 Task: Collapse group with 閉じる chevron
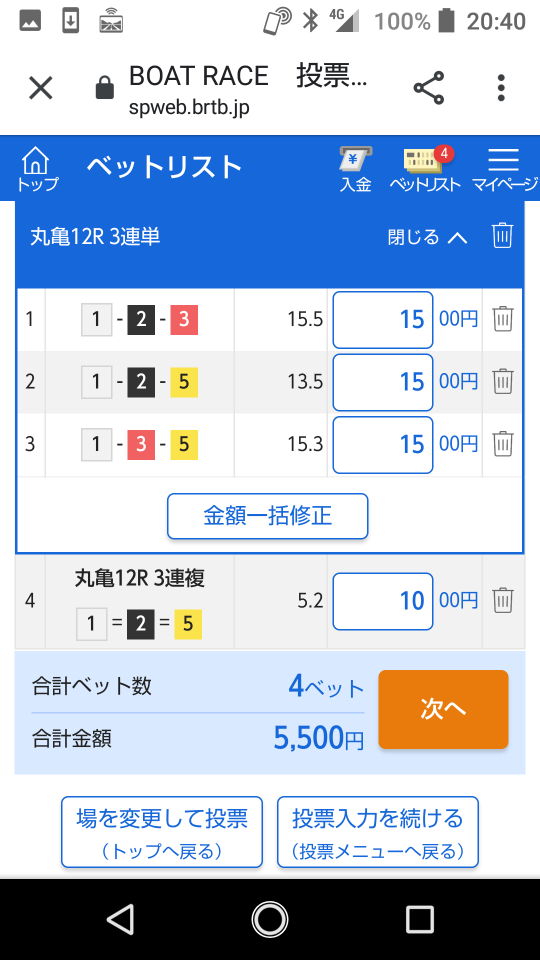pos(427,237)
